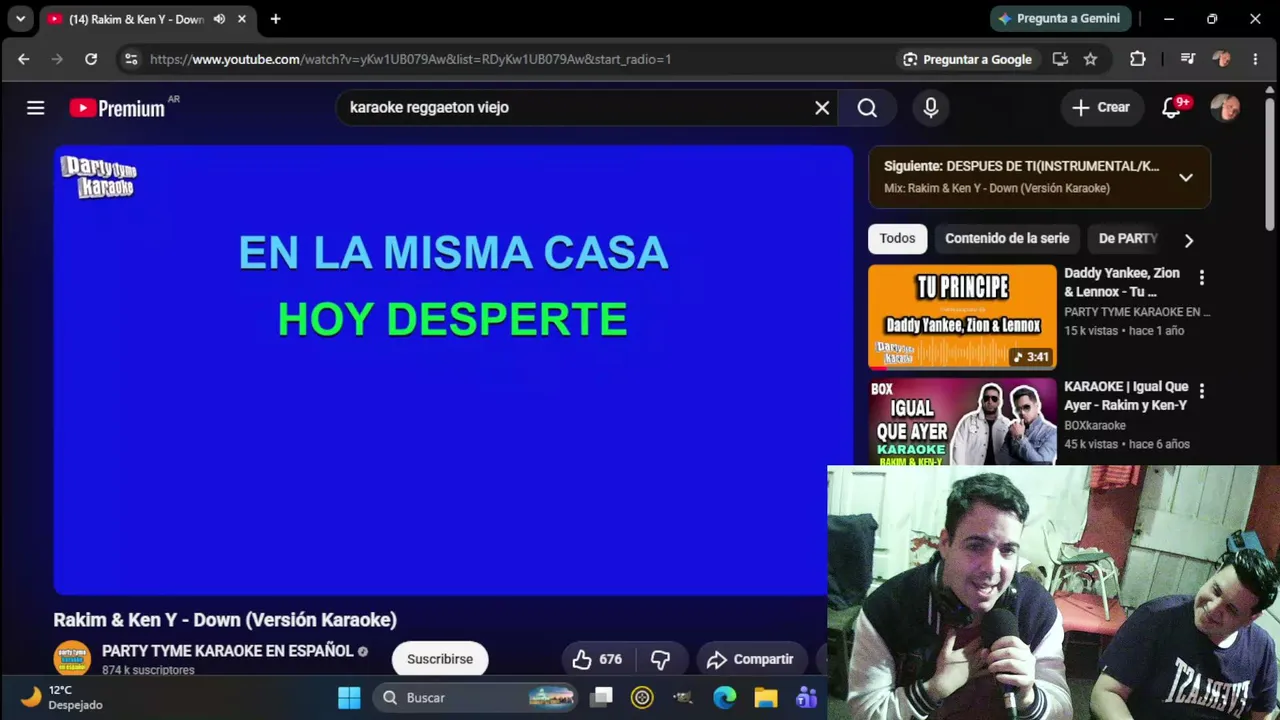Switch to the Rakim & Ken Y tab
Viewport: 1280px width, 720px height.
136,19
